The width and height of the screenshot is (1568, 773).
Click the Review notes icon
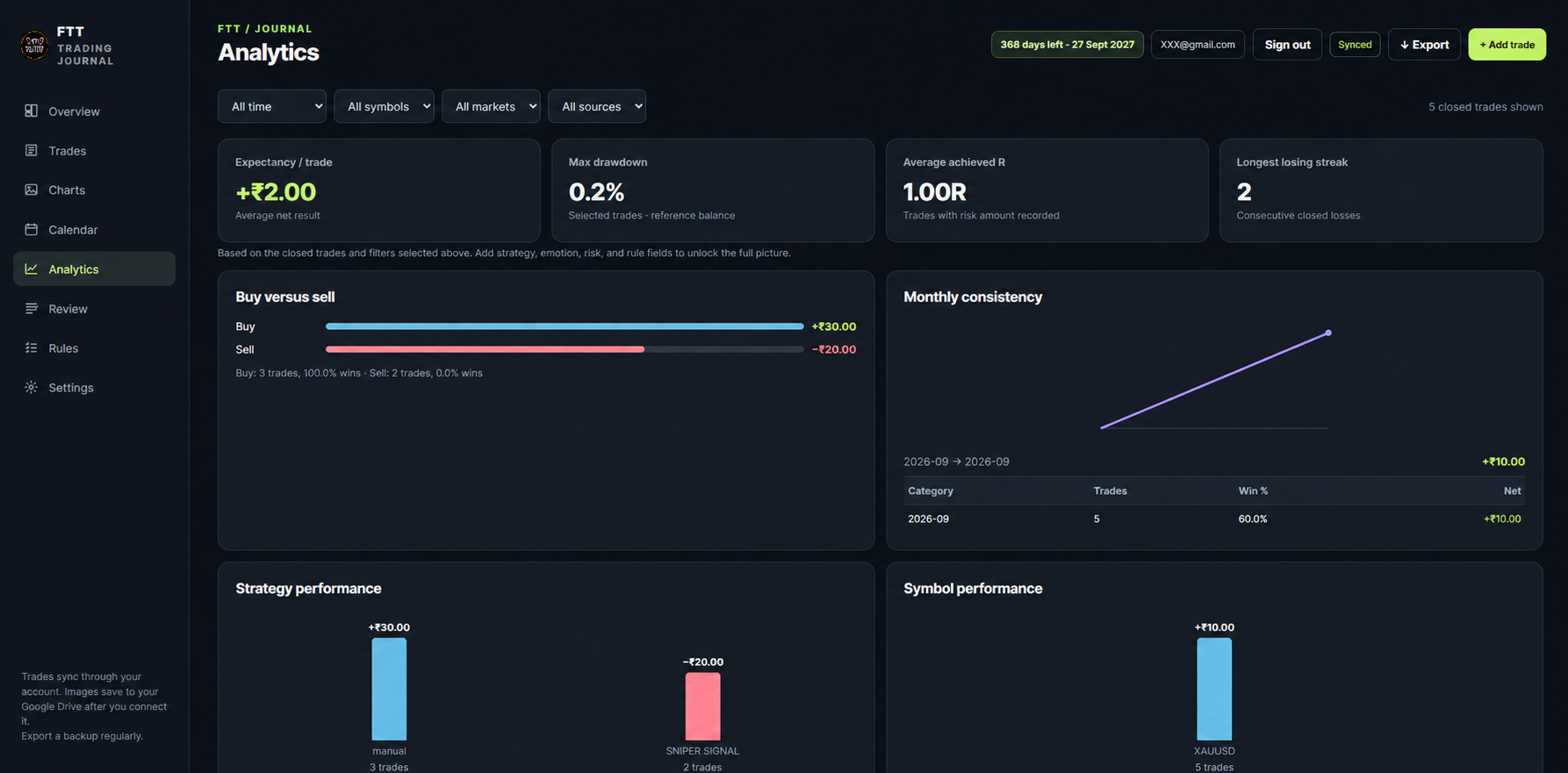tap(31, 308)
